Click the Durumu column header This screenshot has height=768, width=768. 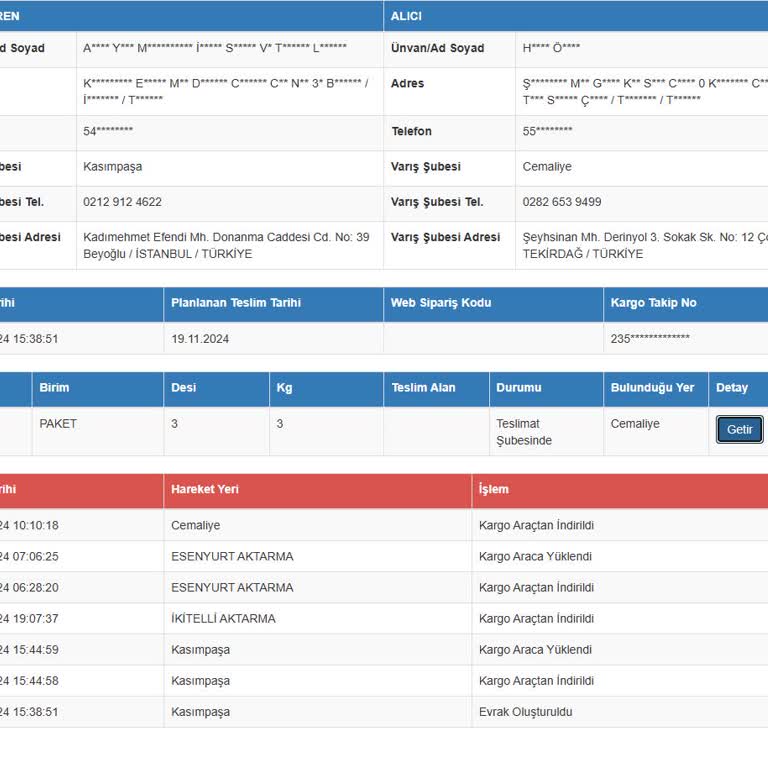pos(519,387)
